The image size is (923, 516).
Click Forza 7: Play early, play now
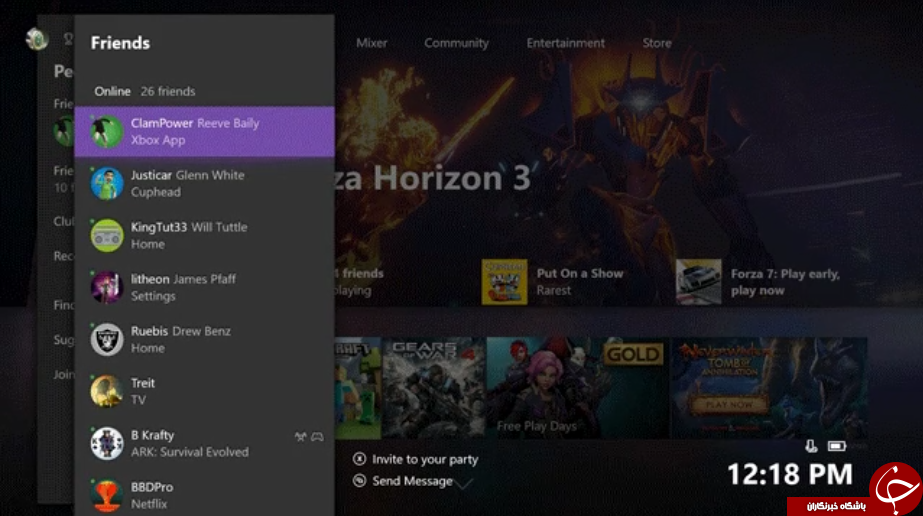pyautogui.click(x=785, y=282)
